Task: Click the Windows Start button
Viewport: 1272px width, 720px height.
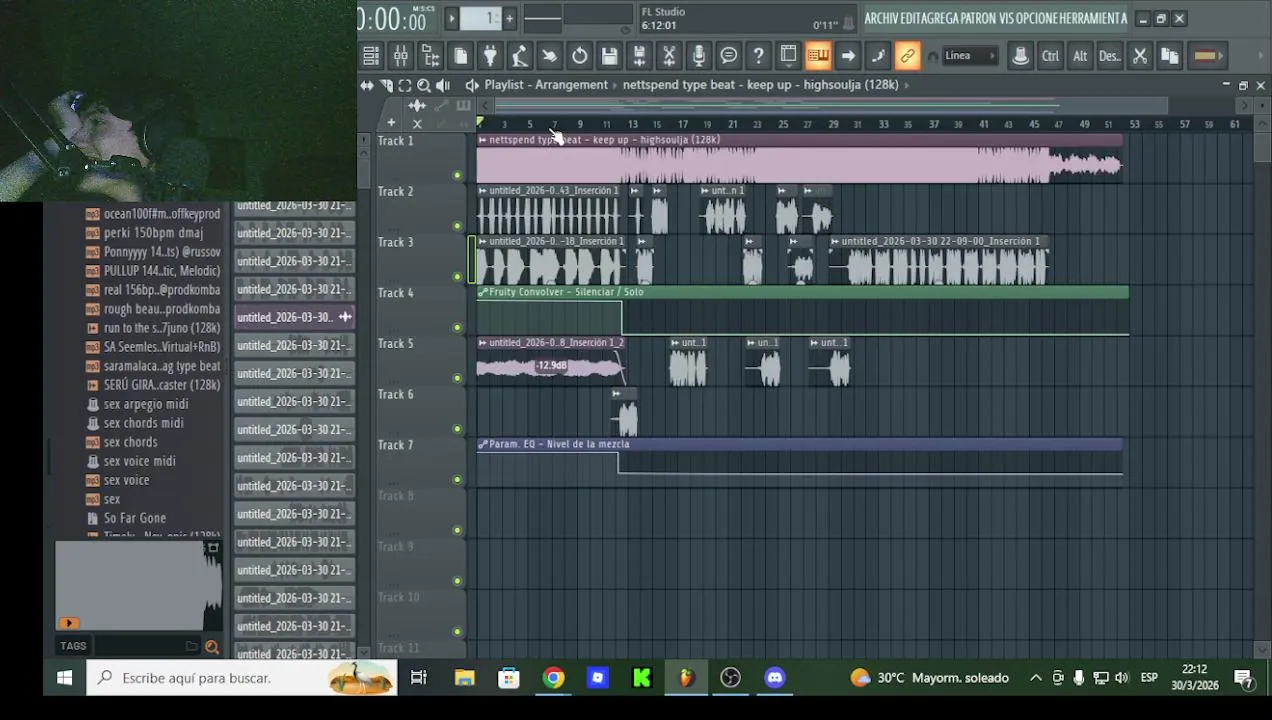Action: tap(64, 678)
